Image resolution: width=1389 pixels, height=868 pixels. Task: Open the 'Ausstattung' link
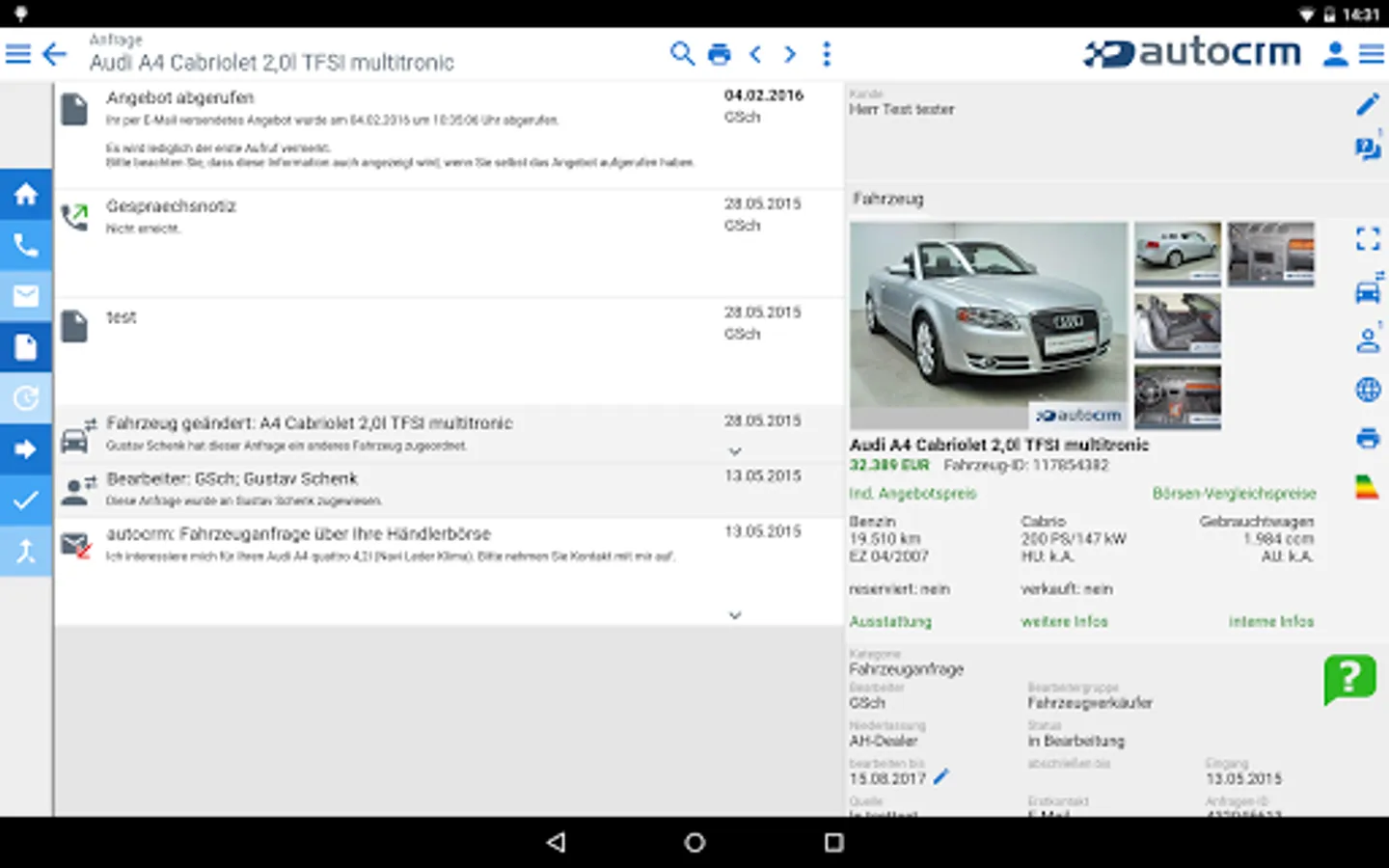click(x=890, y=622)
